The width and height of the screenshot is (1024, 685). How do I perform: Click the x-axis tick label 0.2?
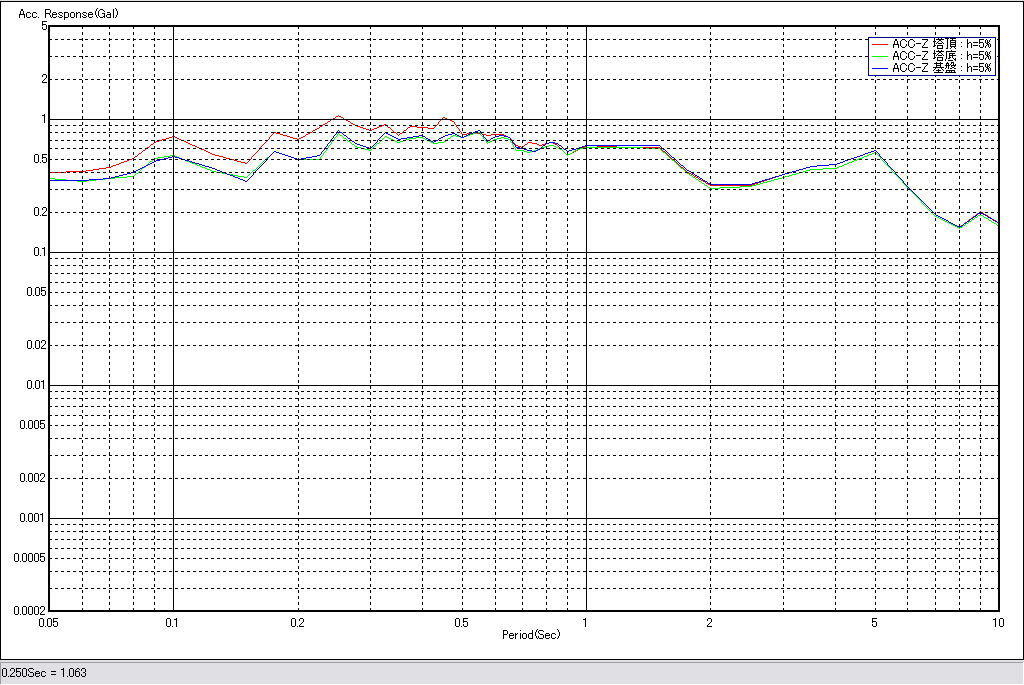pyautogui.click(x=297, y=622)
